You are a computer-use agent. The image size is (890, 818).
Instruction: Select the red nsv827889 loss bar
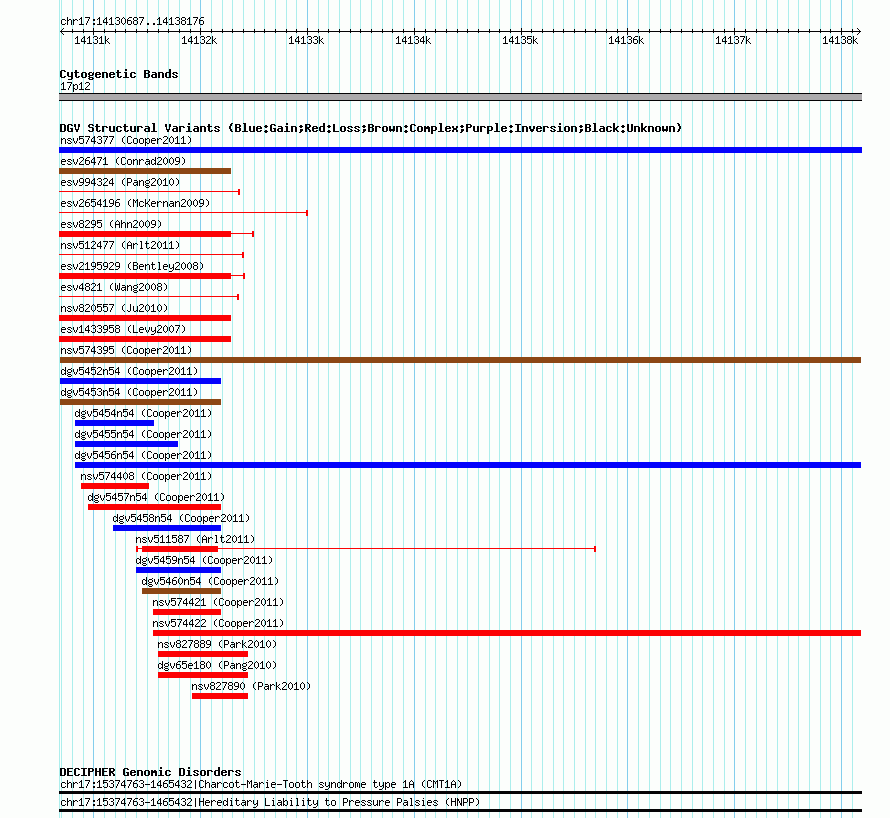(203, 654)
